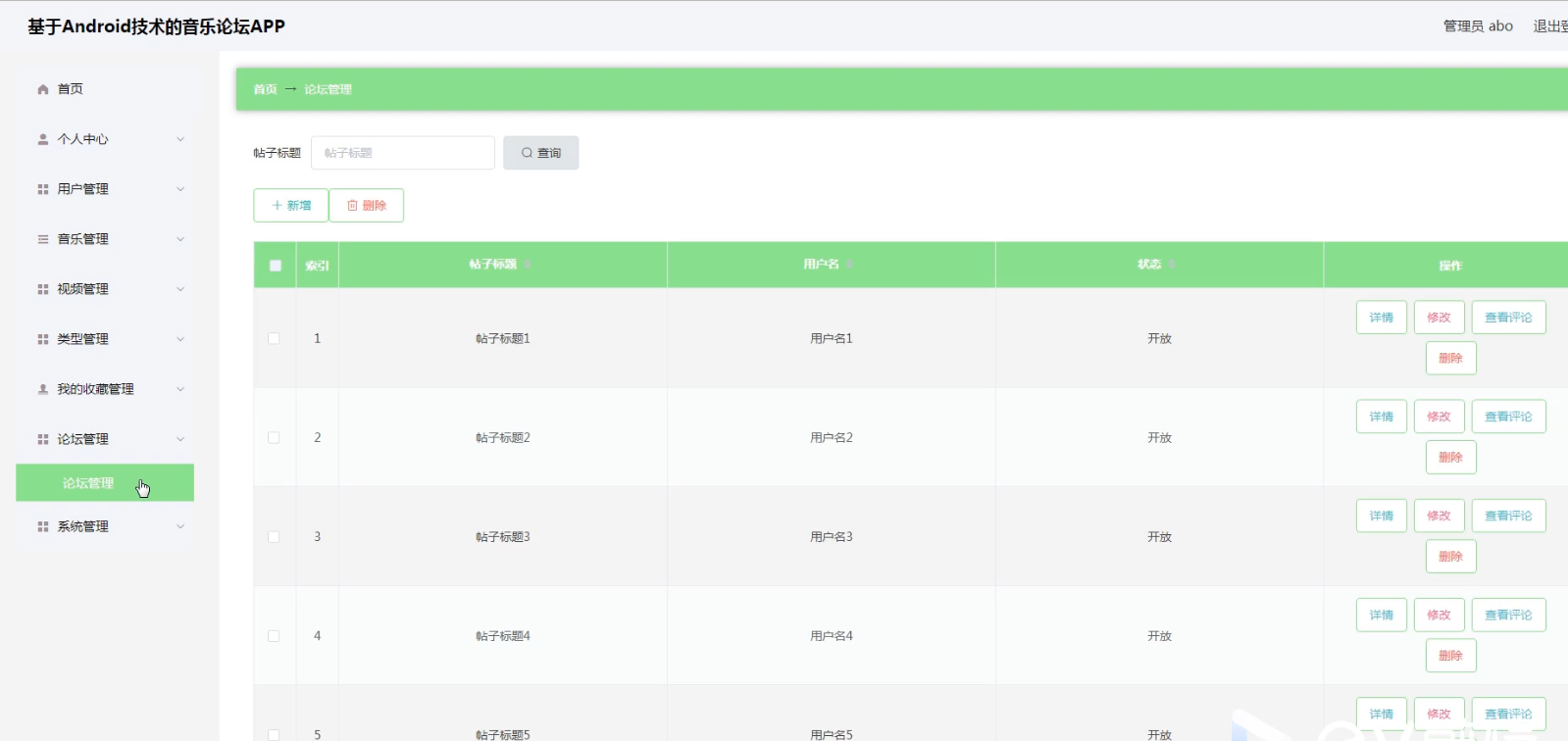Click the 新增 add button
This screenshot has height=741, width=1568.
(x=290, y=205)
